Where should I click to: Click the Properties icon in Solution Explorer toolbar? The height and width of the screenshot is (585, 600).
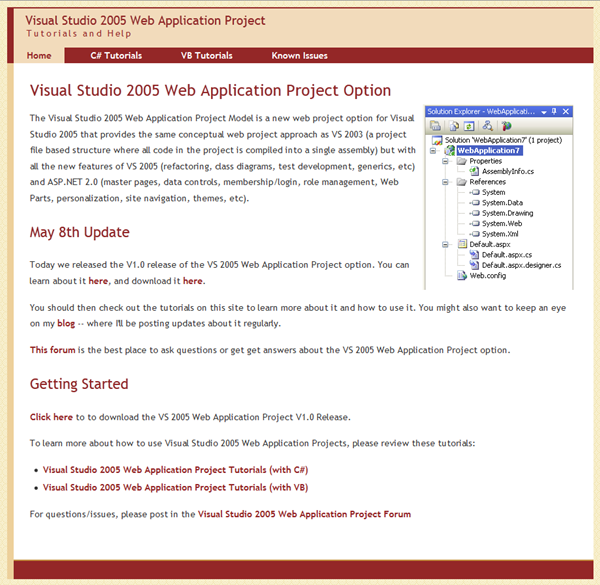coord(435,125)
